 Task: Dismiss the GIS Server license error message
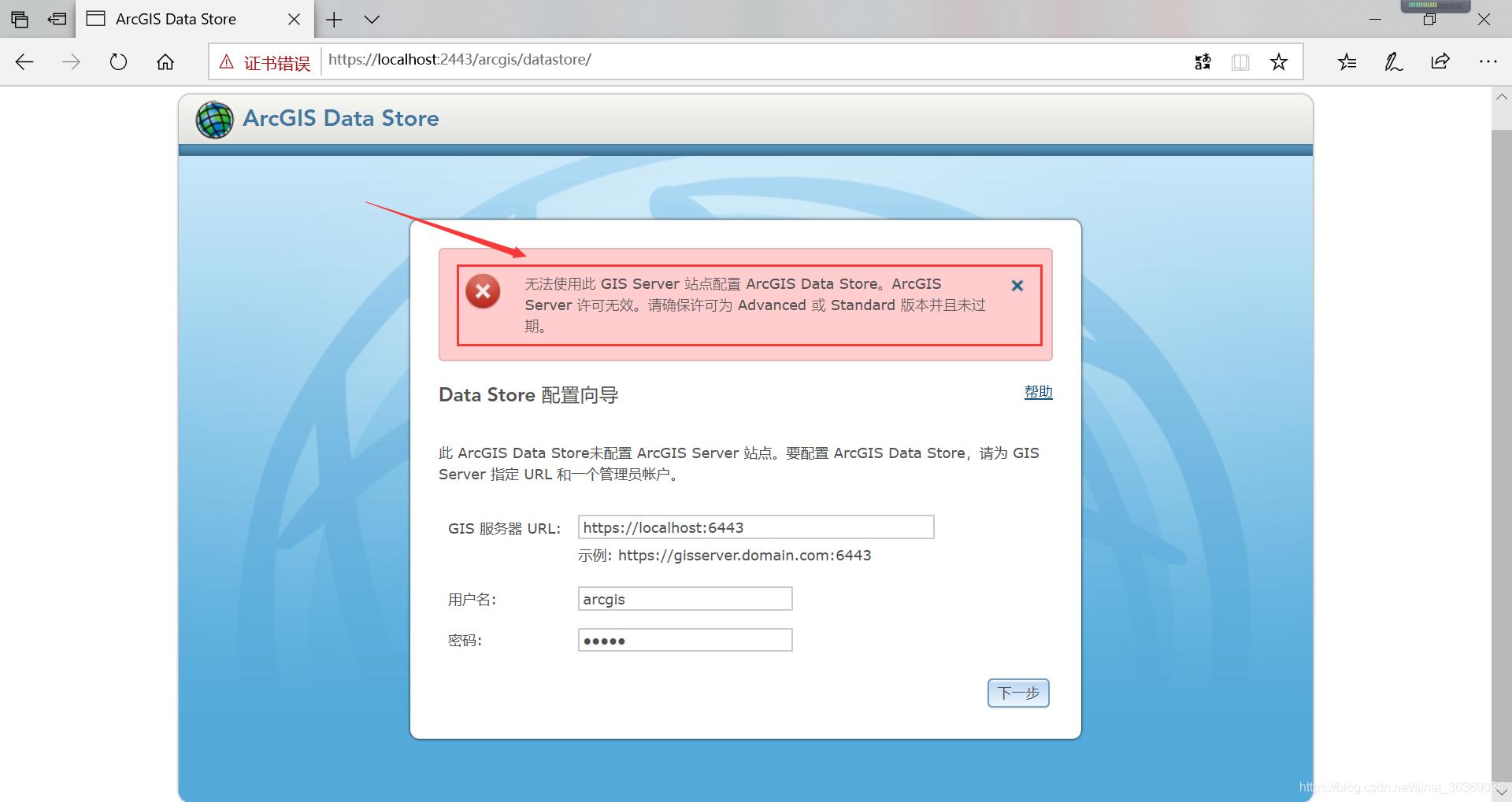[1017, 286]
